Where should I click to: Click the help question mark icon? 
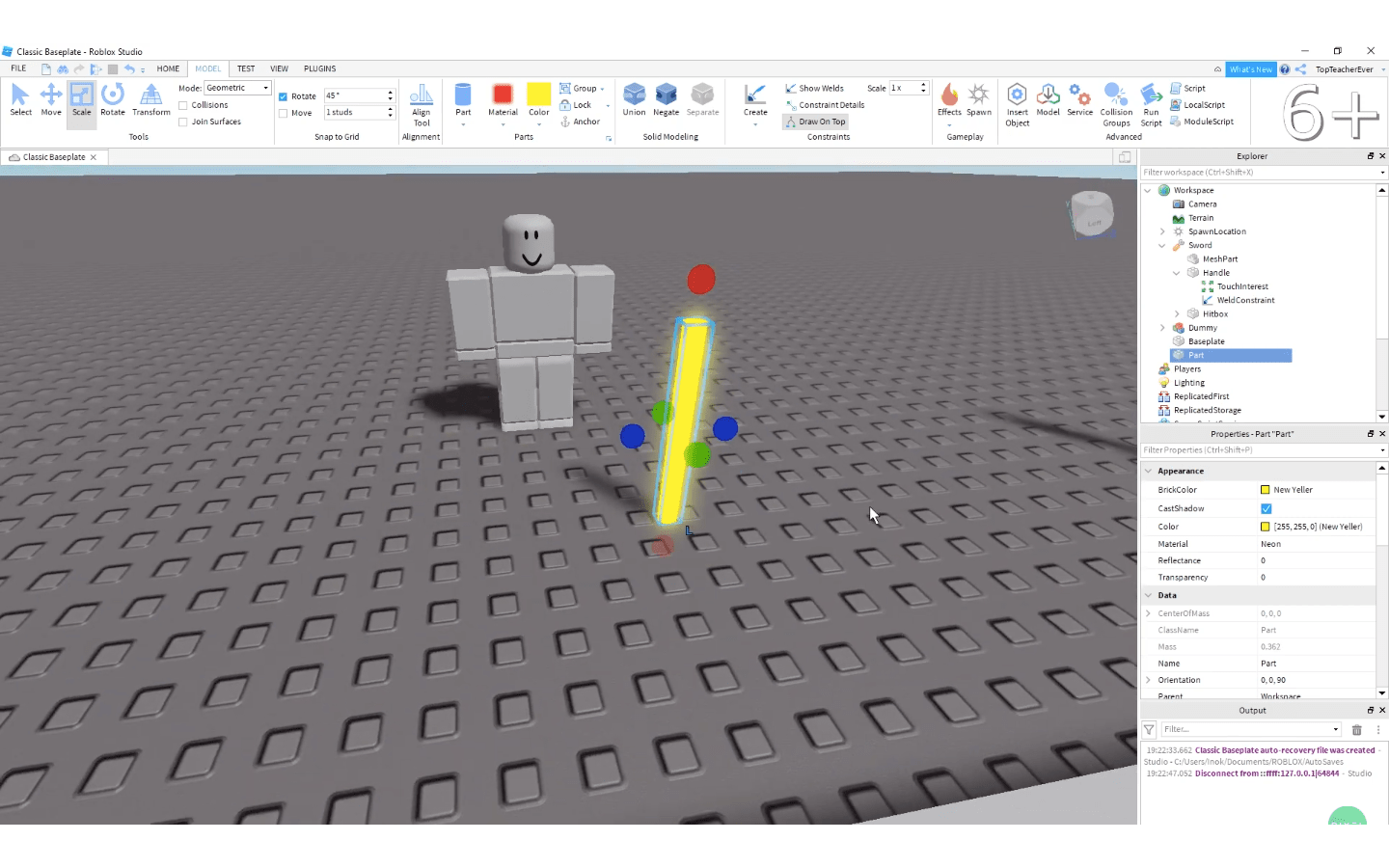(x=1285, y=69)
